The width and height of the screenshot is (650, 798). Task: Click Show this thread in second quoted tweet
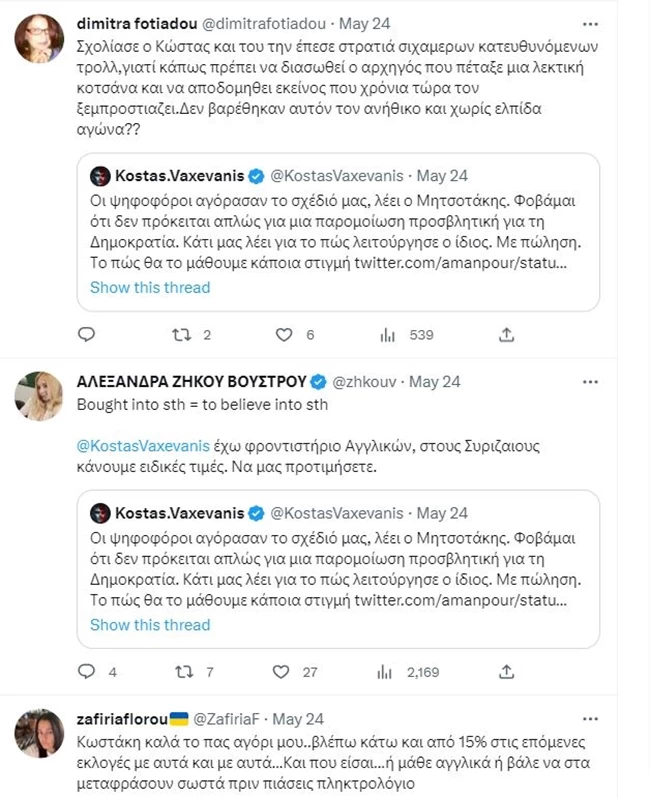point(150,625)
